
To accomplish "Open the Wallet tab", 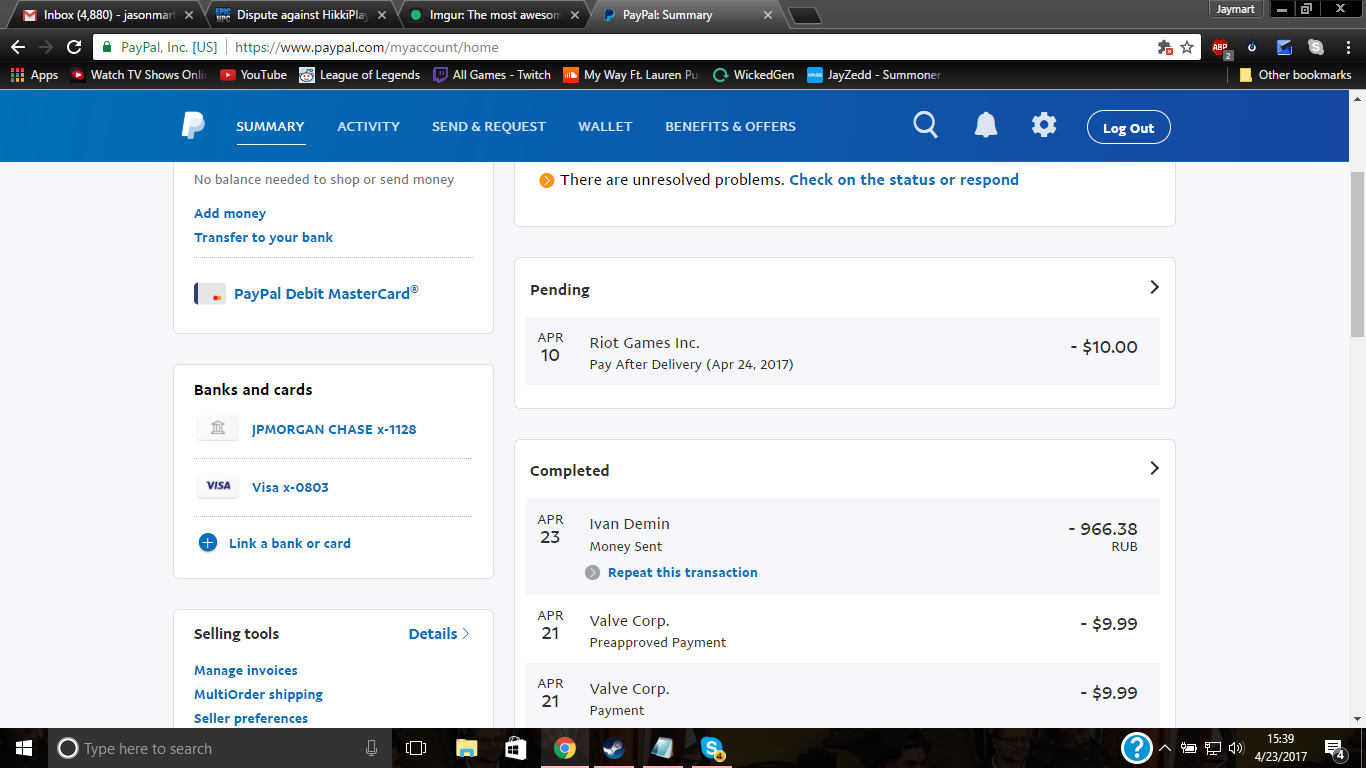I will tap(605, 126).
